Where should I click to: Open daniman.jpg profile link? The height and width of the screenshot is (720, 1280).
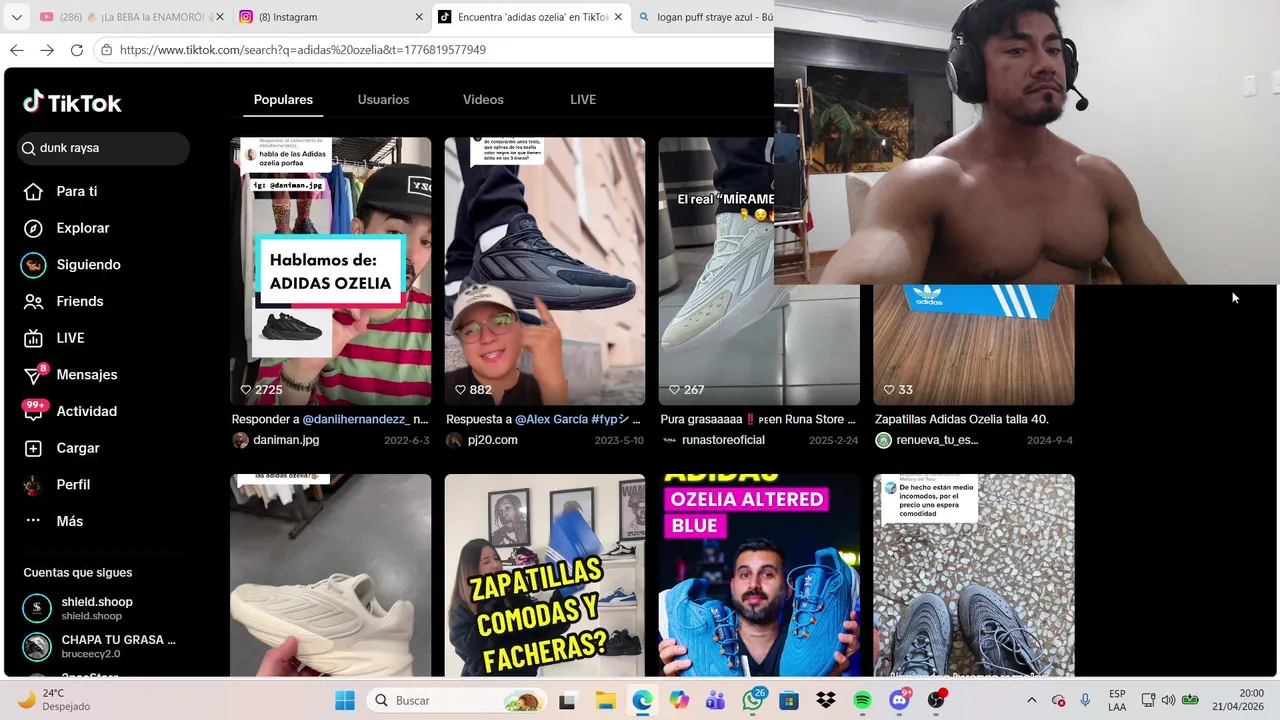pos(286,440)
